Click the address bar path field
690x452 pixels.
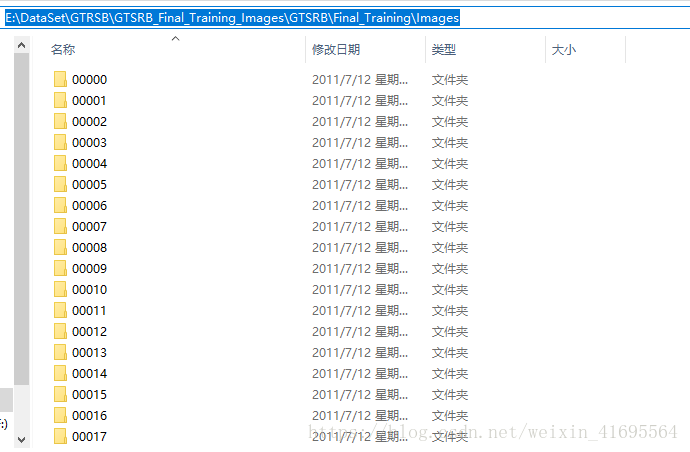click(345, 18)
